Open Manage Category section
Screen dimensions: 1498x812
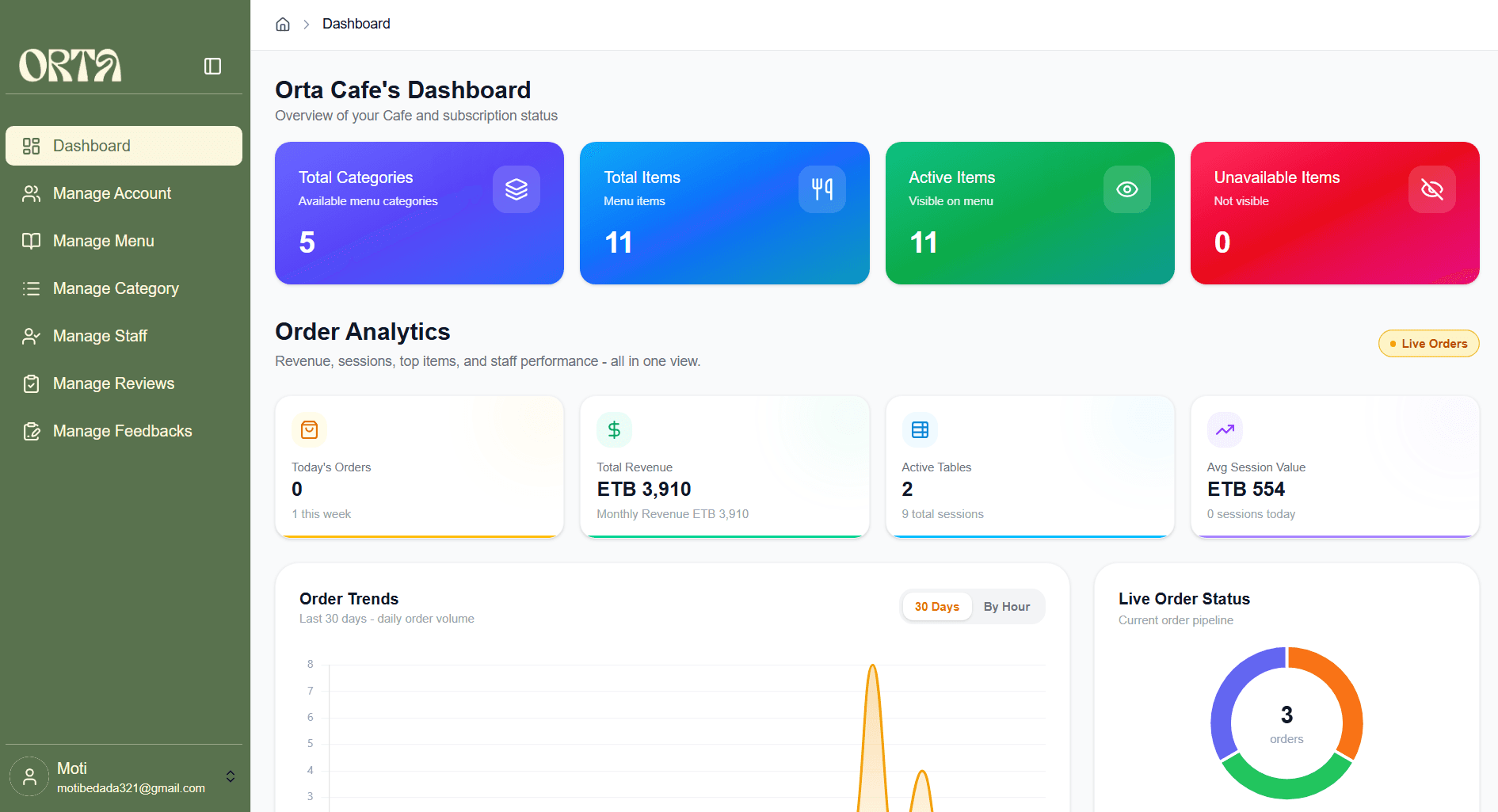(124, 288)
